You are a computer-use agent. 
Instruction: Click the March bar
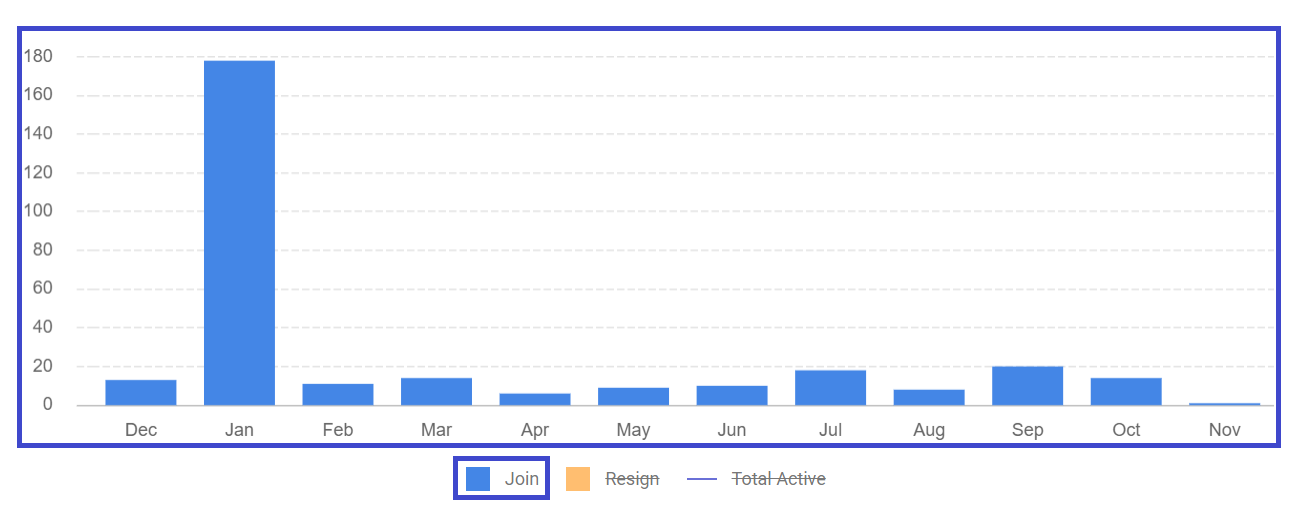point(436,392)
